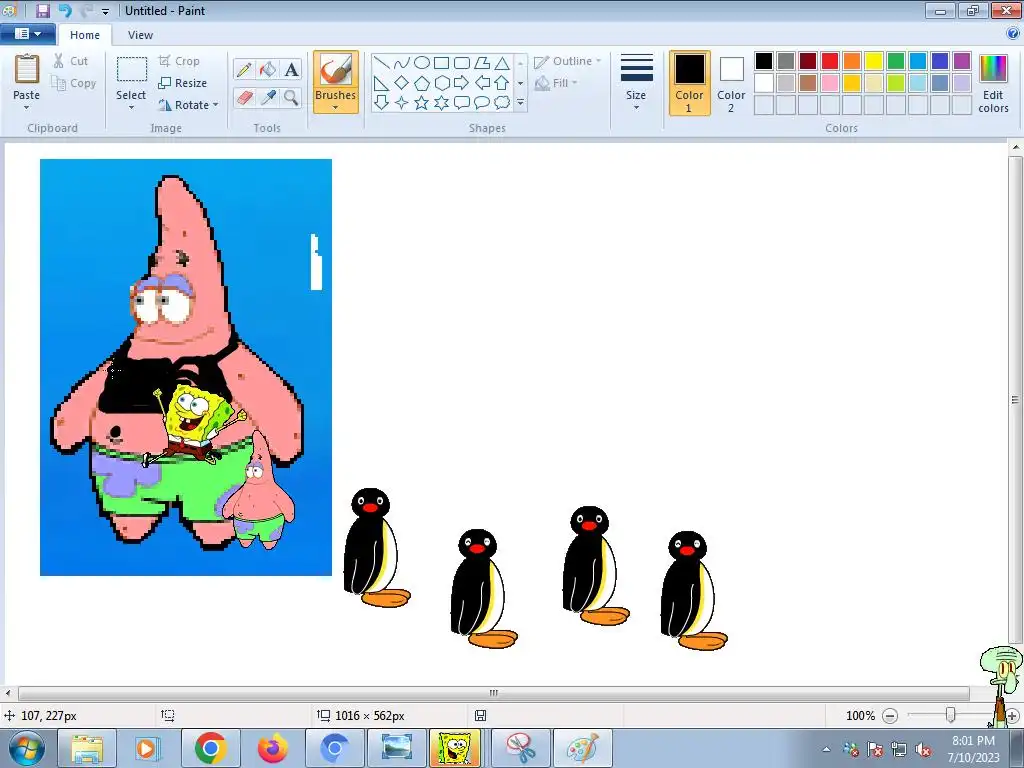This screenshot has width=1024, height=768.
Task: Switch to the Home ribbon tab
Action: tap(85, 35)
